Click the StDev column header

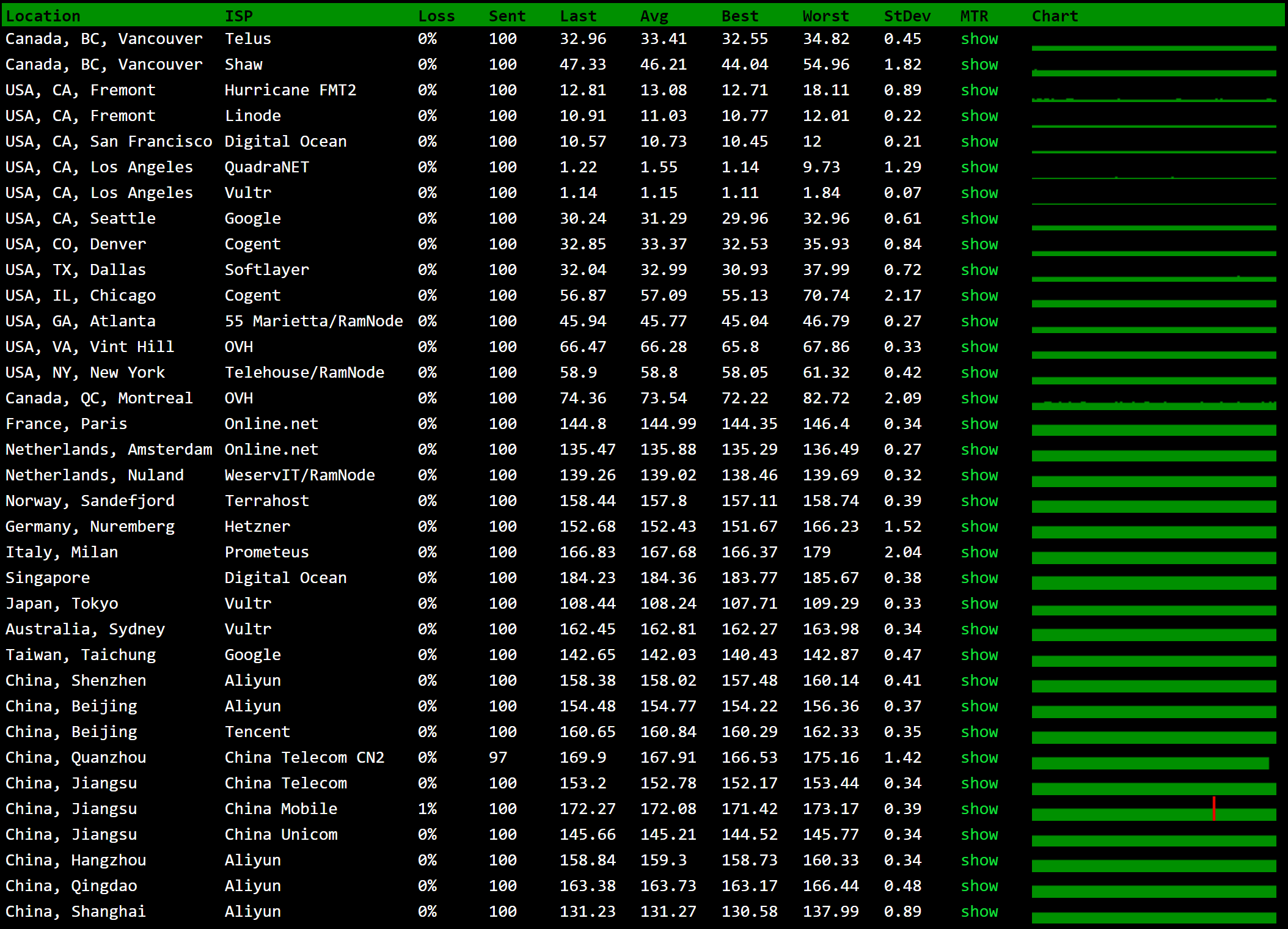pyautogui.click(x=907, y=17)
